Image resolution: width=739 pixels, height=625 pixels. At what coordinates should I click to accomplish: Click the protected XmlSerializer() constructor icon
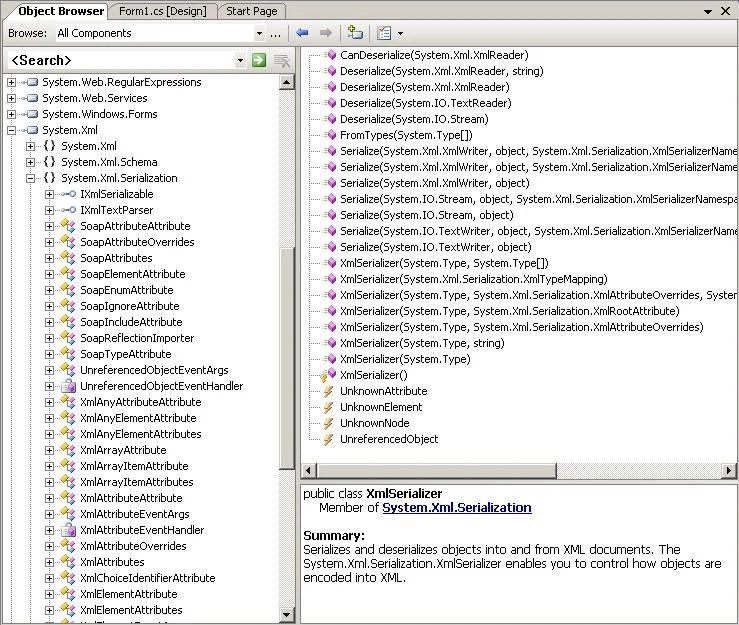(x=329, y=375)
